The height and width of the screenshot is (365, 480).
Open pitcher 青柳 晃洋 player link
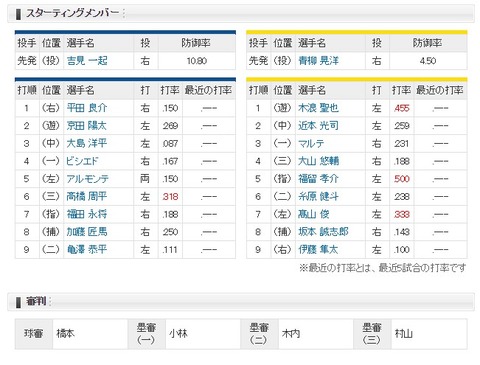(318, 61)
